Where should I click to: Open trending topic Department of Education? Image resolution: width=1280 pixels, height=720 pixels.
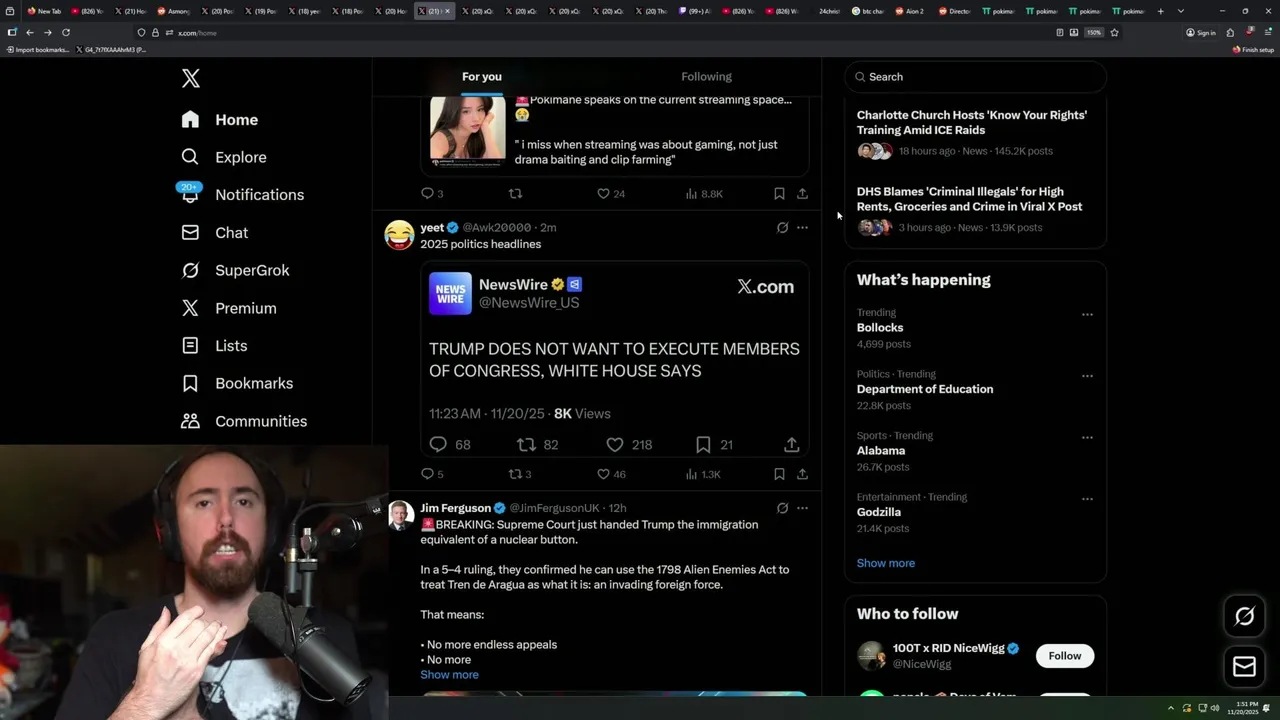point(925,389)
